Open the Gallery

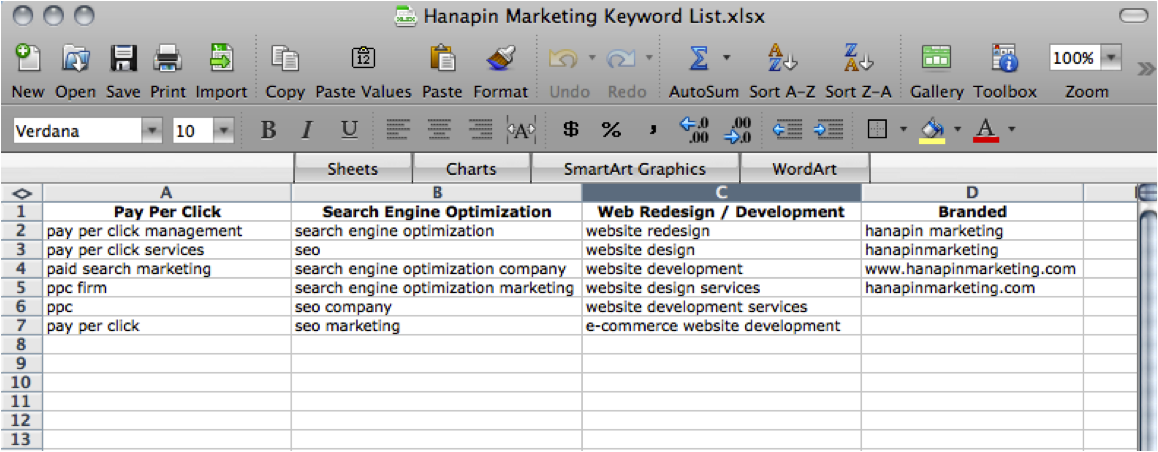click(x=936, y=58)
